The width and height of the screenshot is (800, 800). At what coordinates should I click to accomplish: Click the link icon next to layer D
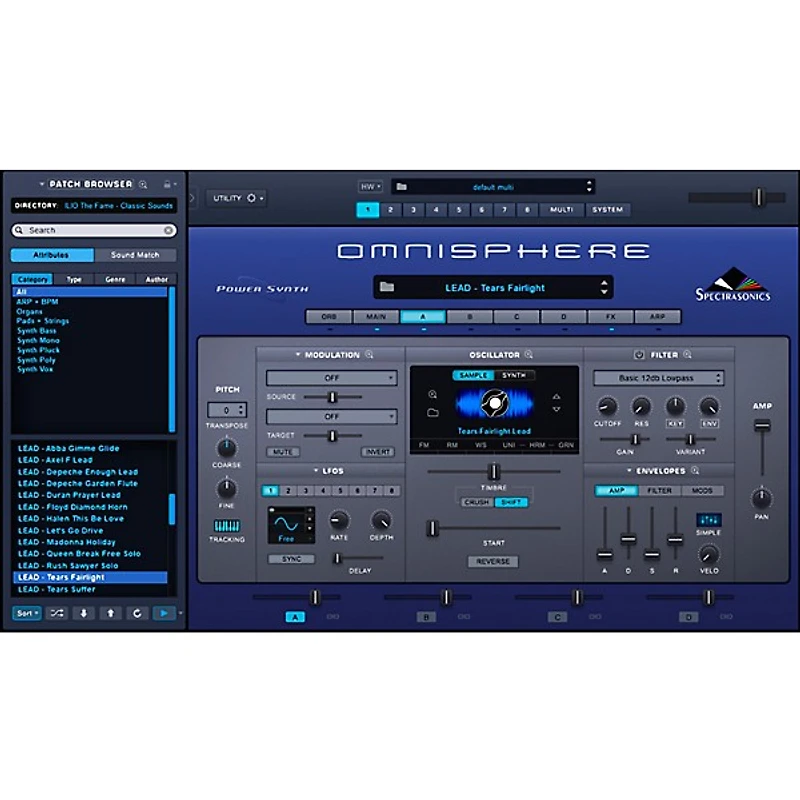[x=726, y=617]
